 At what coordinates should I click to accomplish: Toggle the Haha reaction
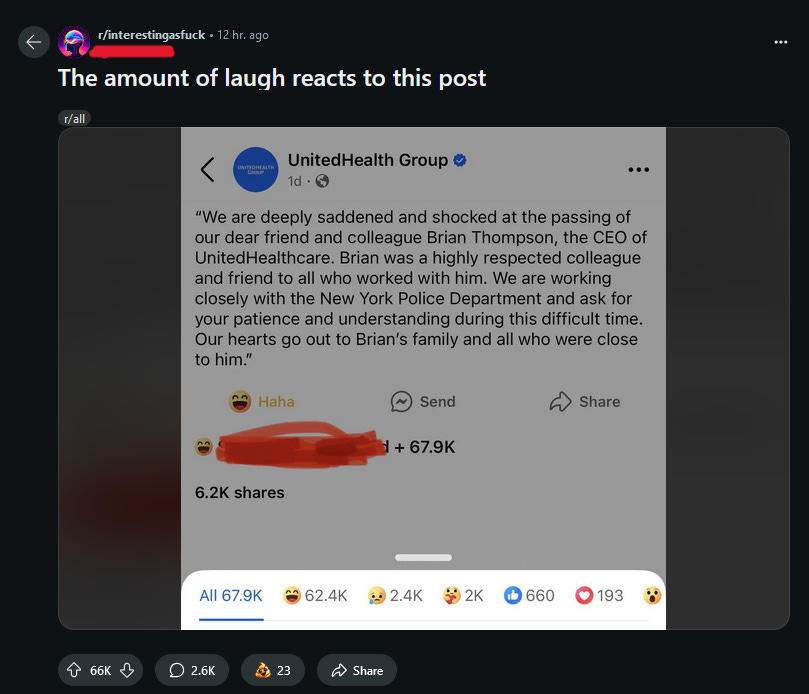(262, 401)
